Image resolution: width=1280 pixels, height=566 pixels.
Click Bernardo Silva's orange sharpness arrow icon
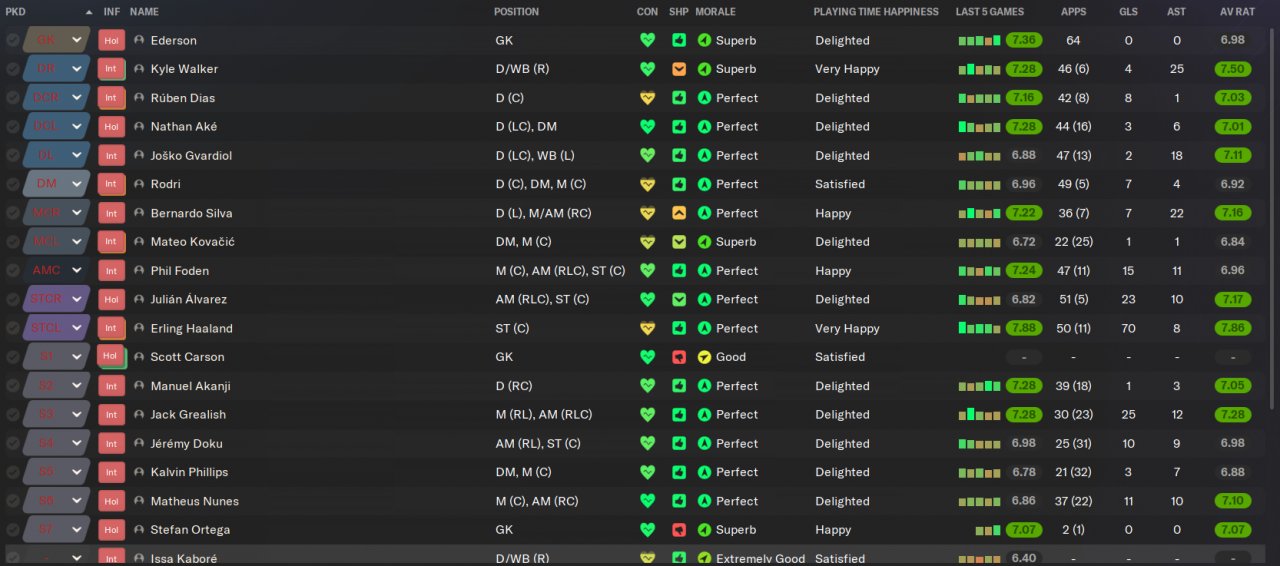point(679,213)
